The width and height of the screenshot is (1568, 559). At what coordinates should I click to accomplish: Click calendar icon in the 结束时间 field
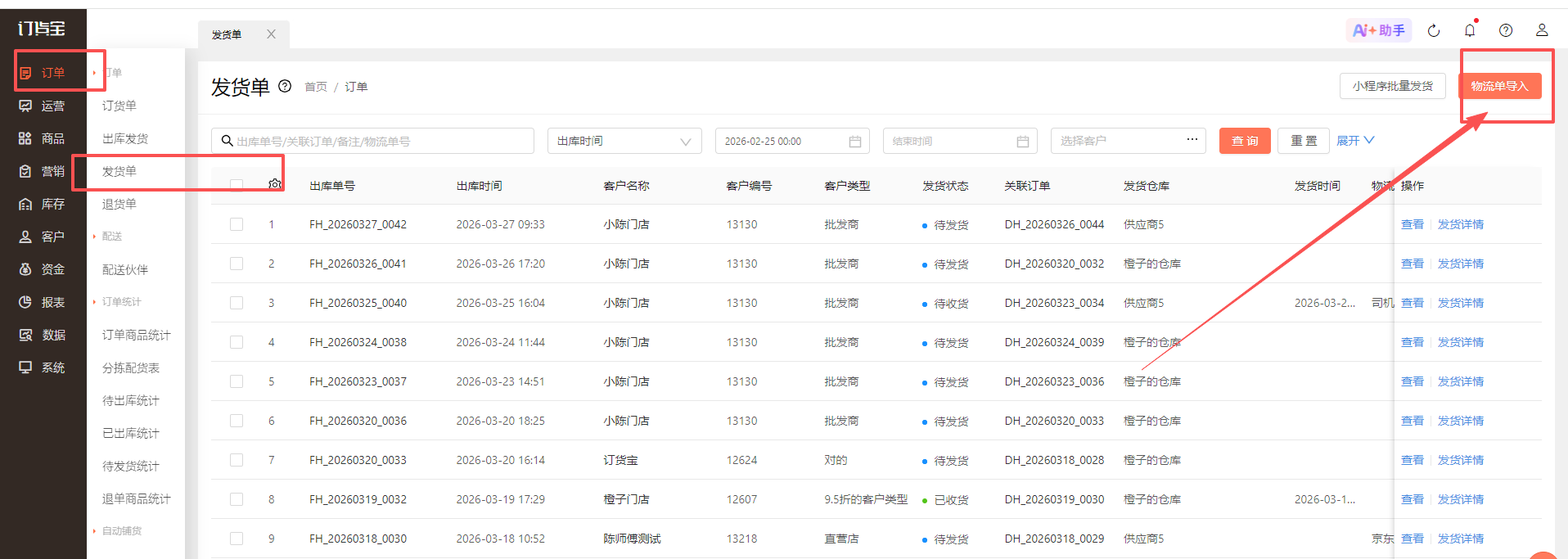click(x=1023, y=142)
